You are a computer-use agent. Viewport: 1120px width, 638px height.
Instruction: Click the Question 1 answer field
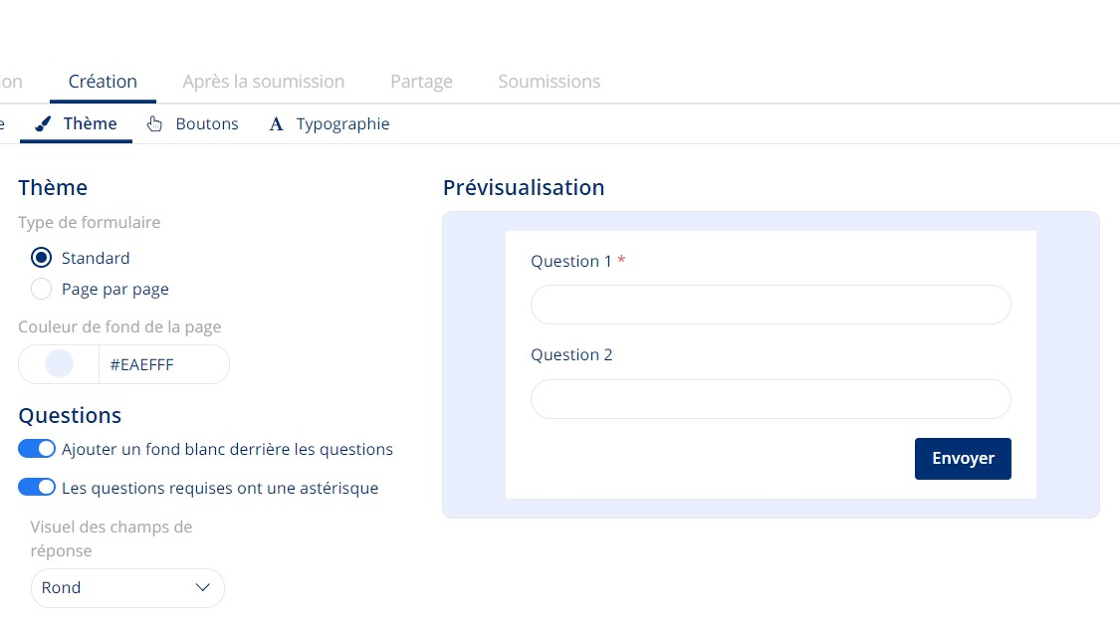[x=771, y=304]
